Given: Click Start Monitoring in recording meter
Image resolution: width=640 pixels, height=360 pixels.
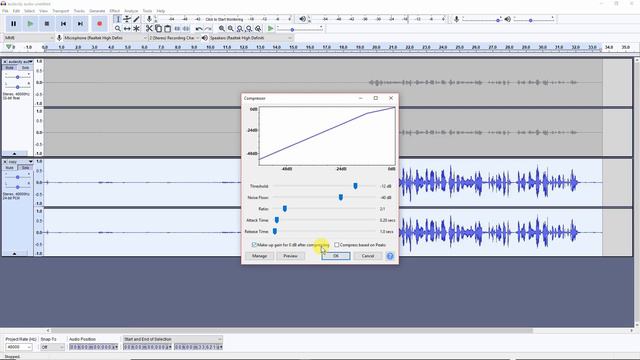Looking at the screenshot, I should [224, 19].
